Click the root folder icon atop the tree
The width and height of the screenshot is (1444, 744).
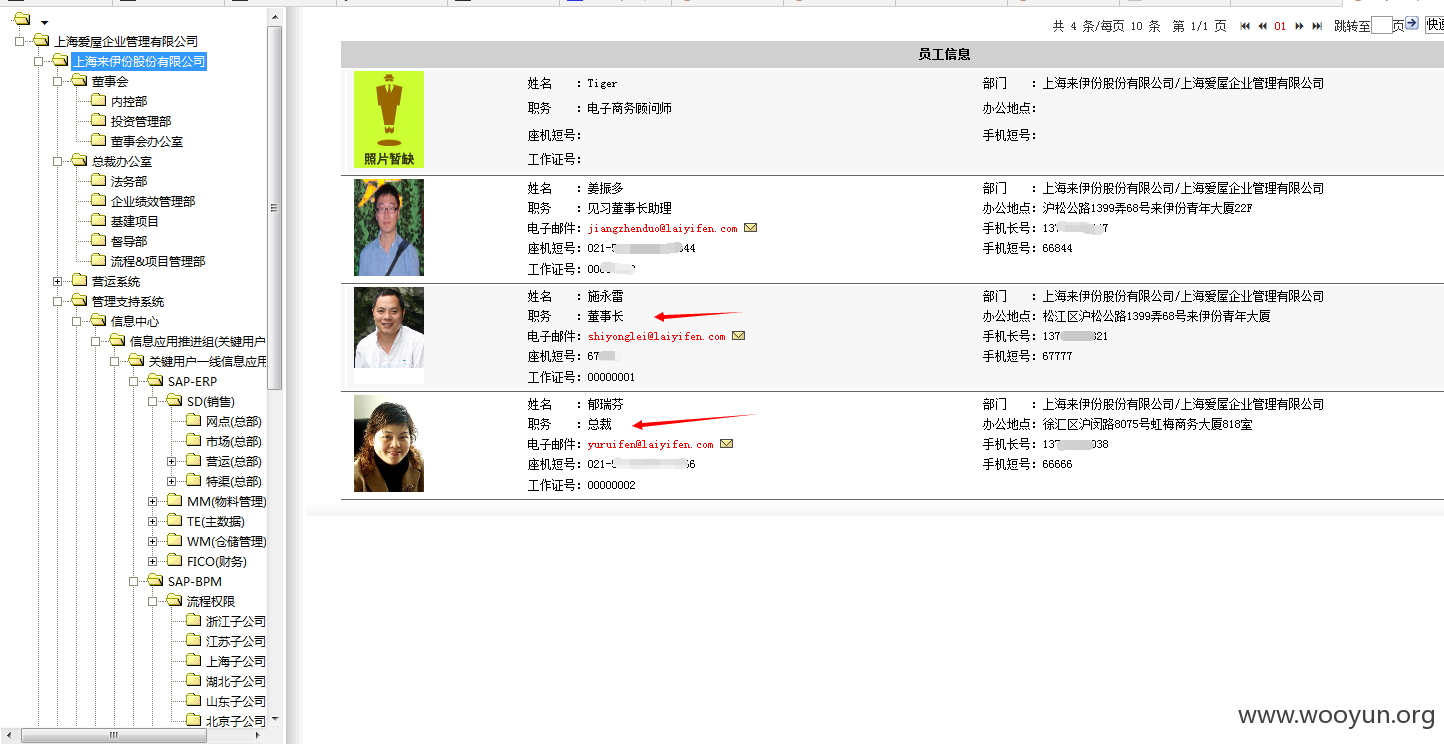(23, 20)
